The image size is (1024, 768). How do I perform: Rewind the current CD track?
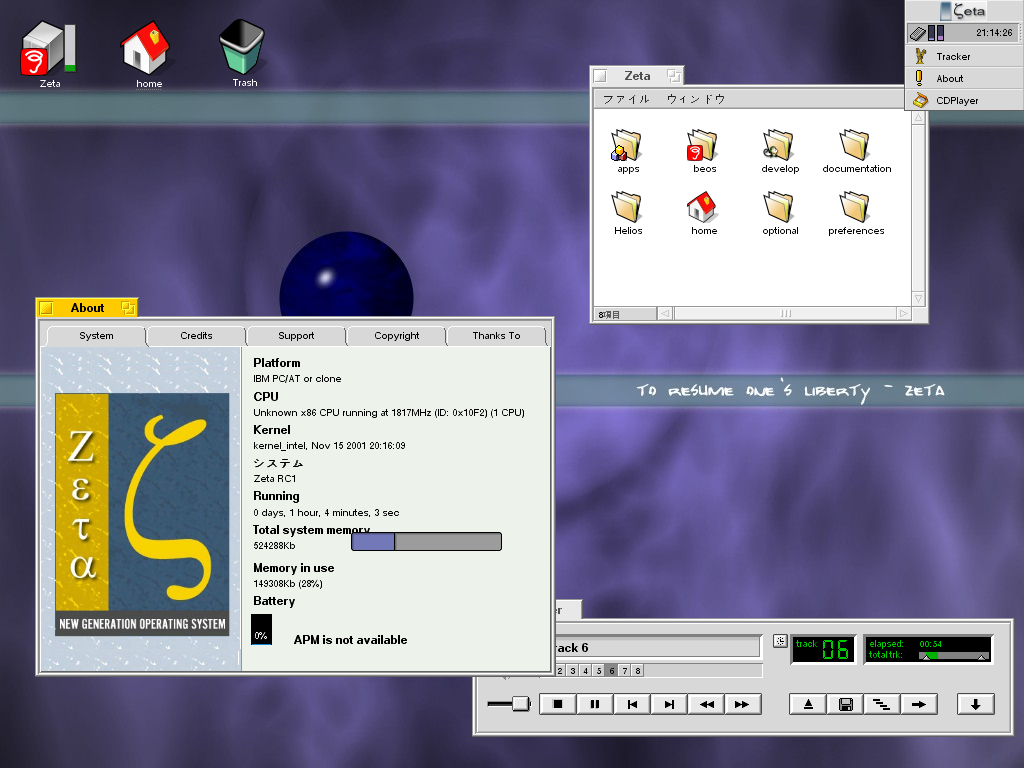(706, 704)
